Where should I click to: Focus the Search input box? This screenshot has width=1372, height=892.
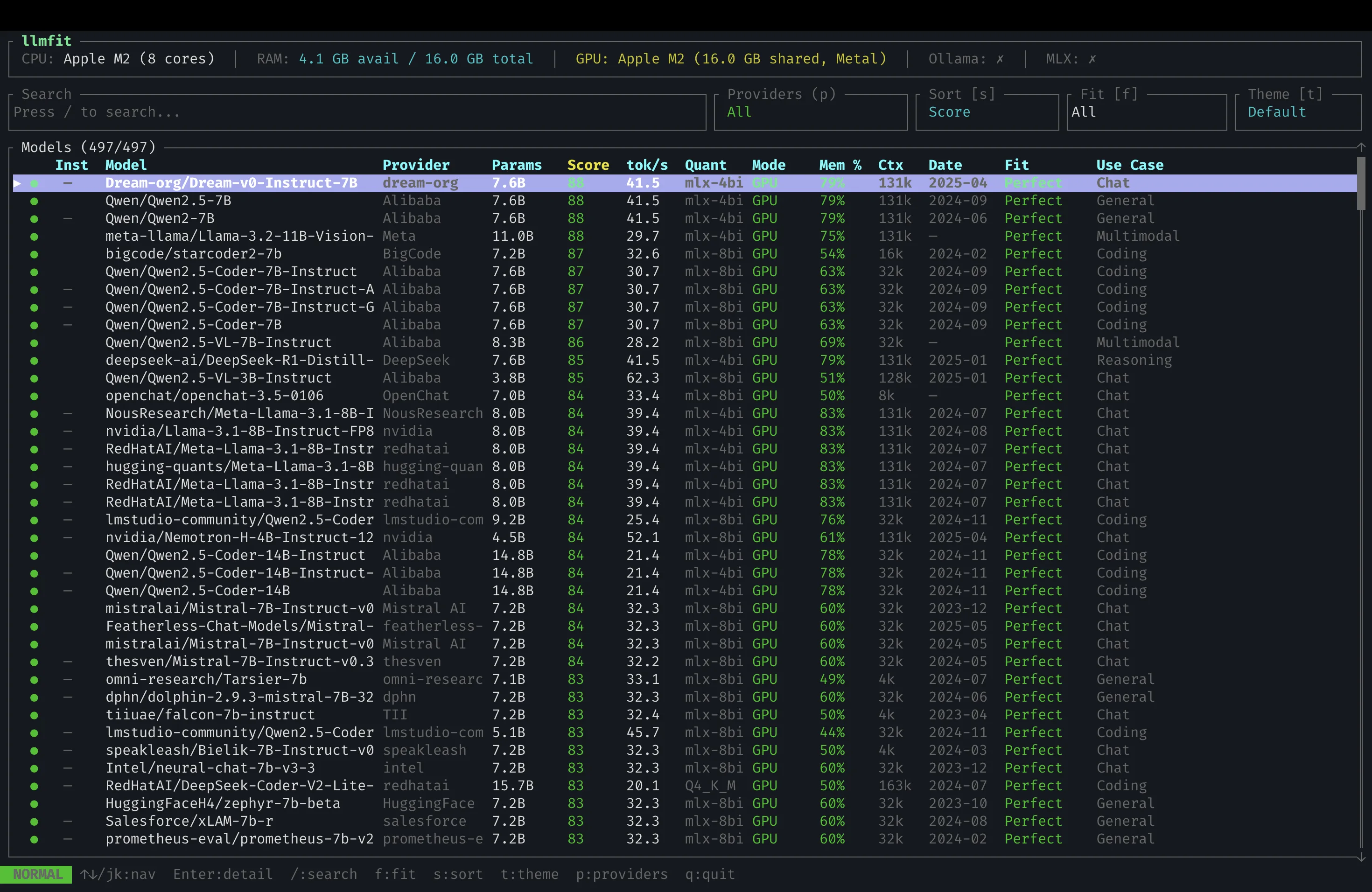coord(357,112)
